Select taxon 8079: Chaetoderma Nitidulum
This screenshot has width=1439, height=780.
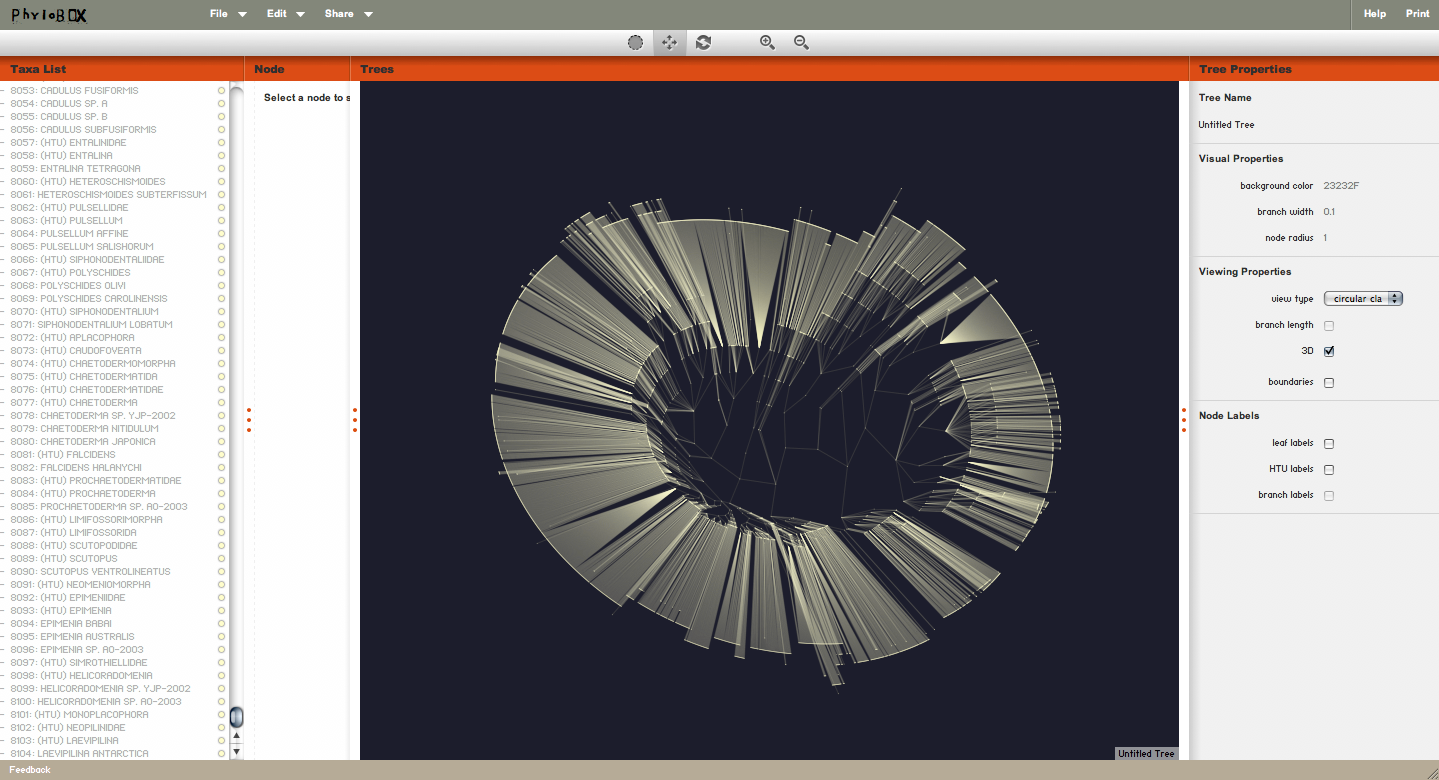(85, 428)
